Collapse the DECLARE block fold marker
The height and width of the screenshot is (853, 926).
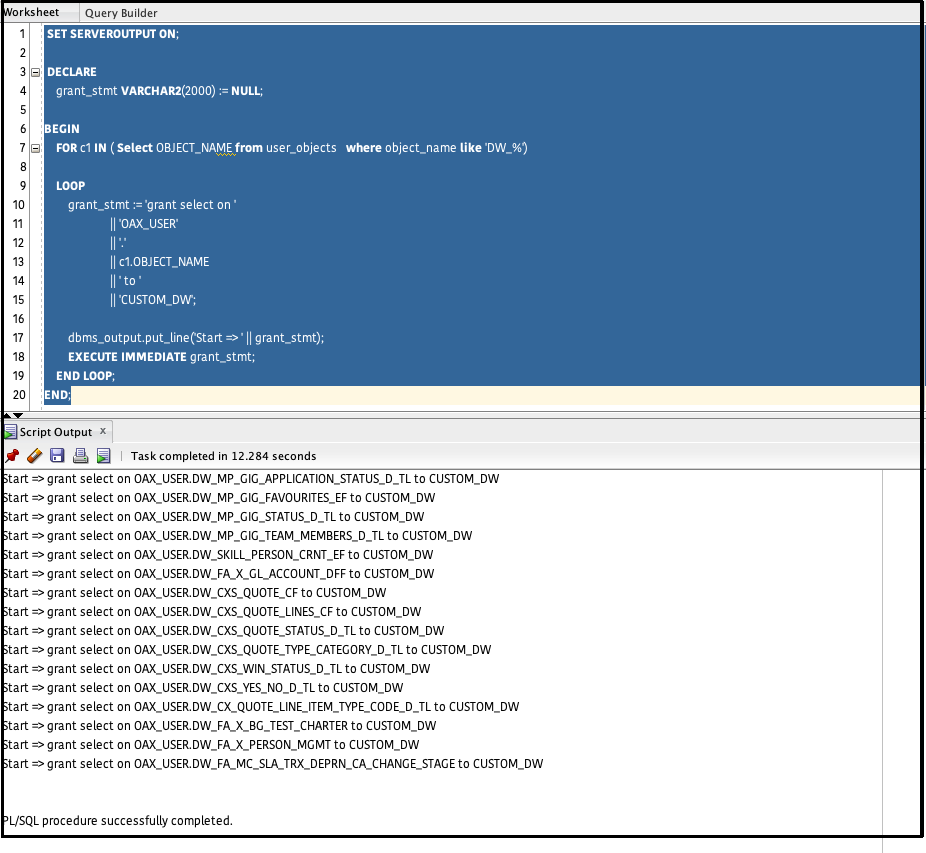point(35,72)
